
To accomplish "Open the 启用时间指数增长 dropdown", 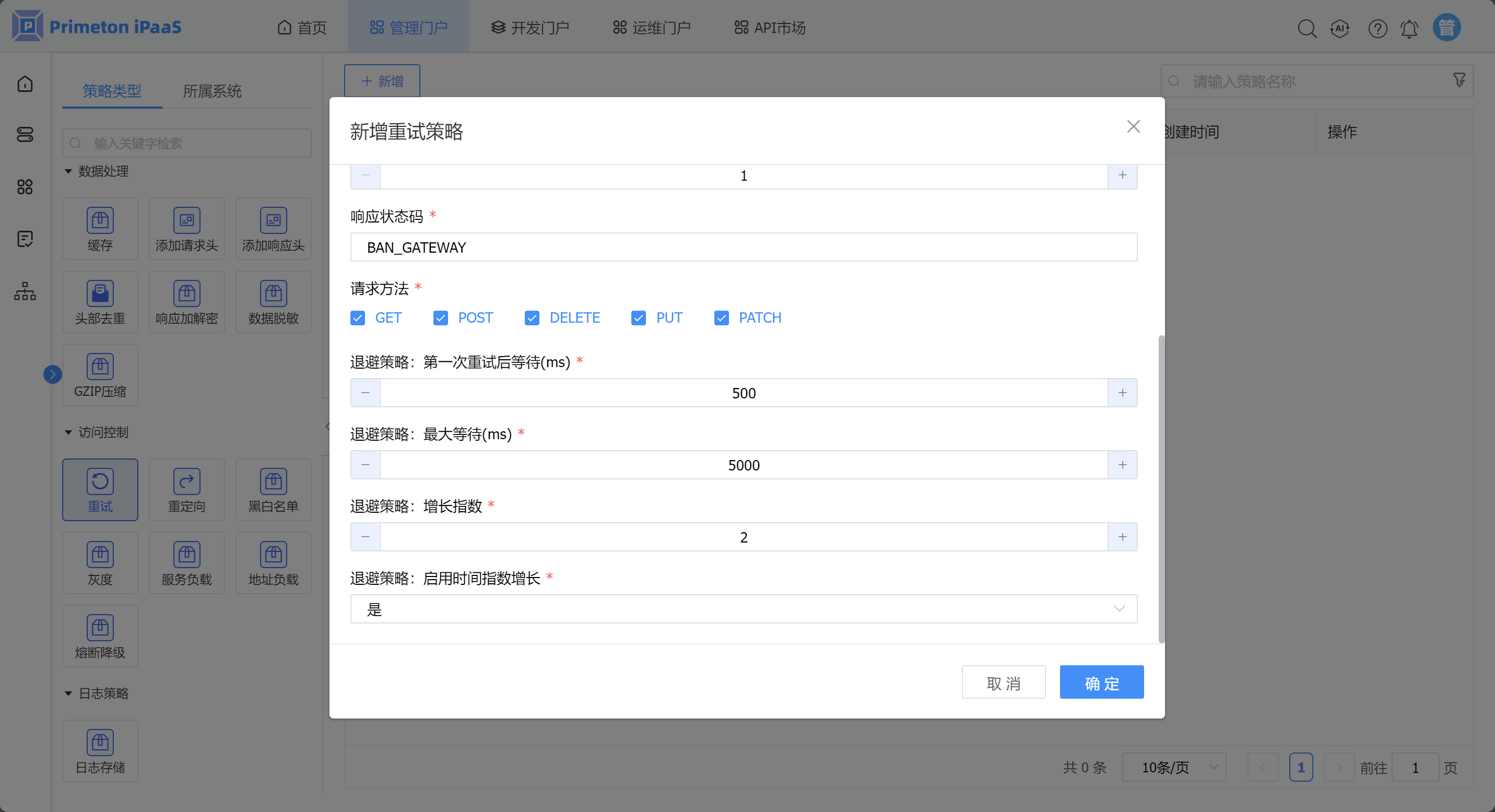I will coord(744,609).
